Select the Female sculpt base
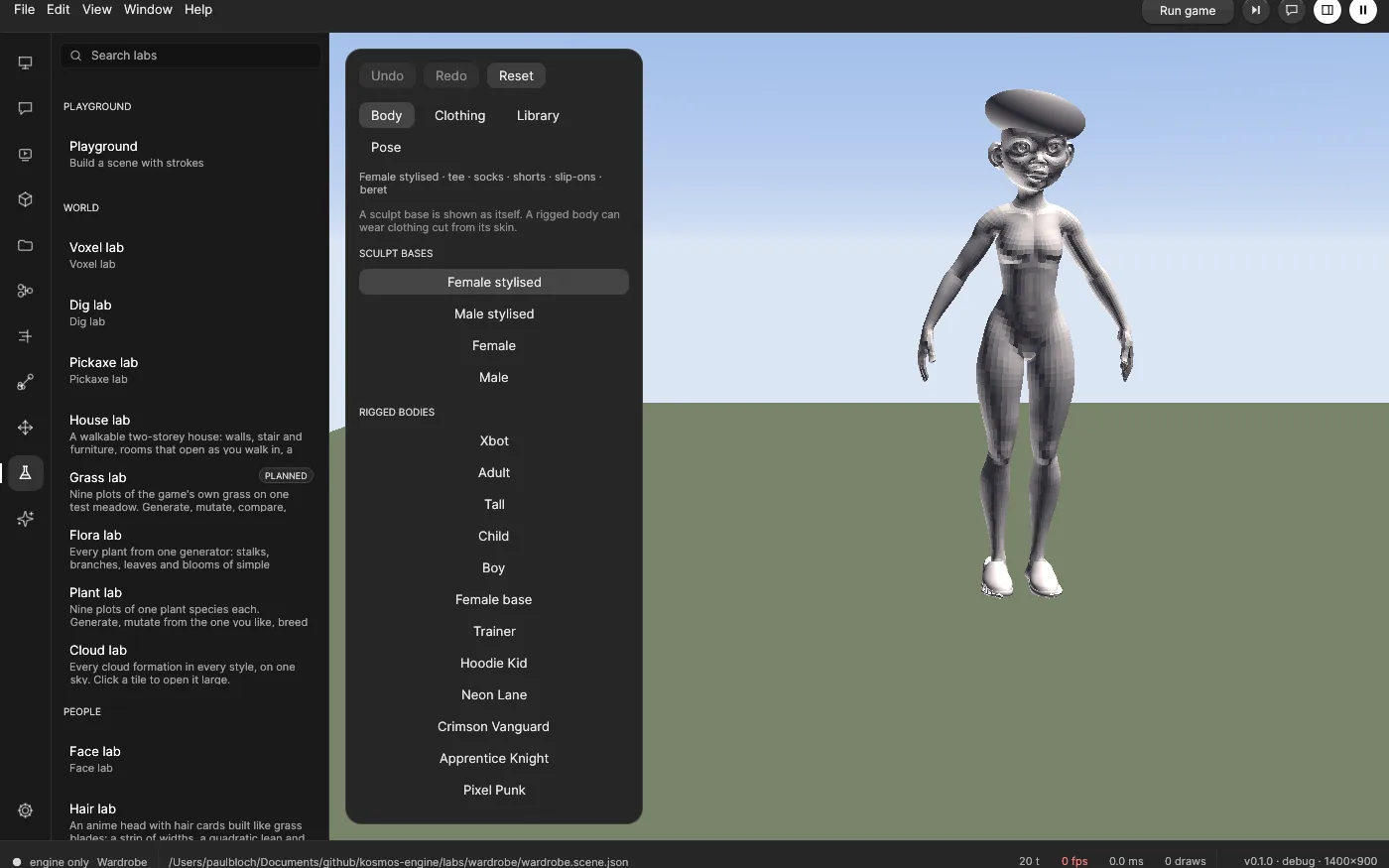Image resolution: width=1389 pixels, height=868 pixels. click(x=494, y=345)
